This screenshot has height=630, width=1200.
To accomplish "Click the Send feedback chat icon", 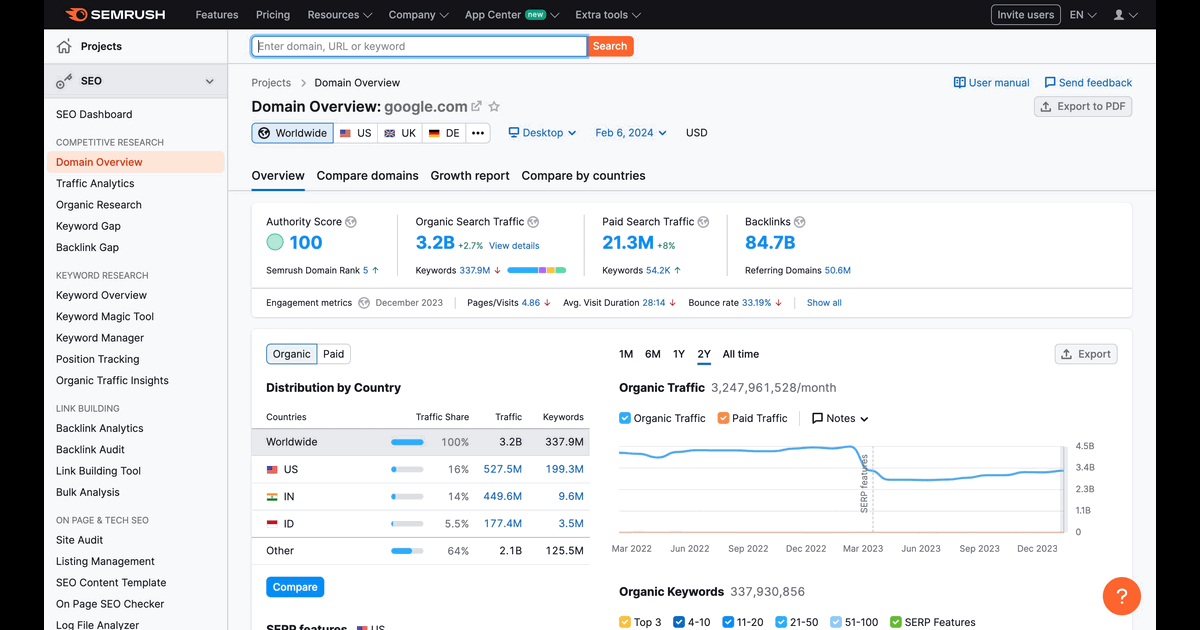I will pos(1050,83).
